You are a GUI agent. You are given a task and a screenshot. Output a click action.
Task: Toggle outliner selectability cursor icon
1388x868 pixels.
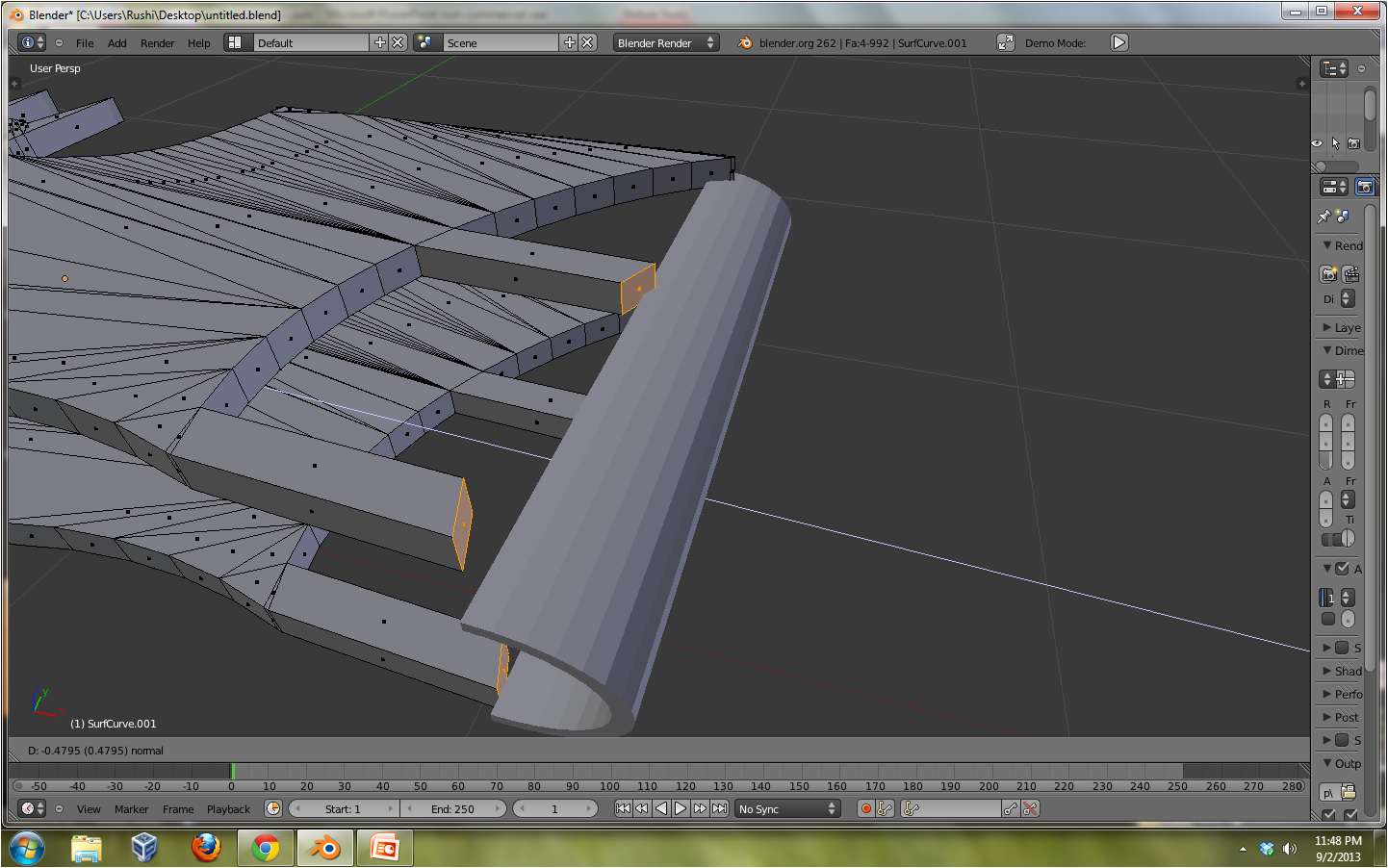1335,143
